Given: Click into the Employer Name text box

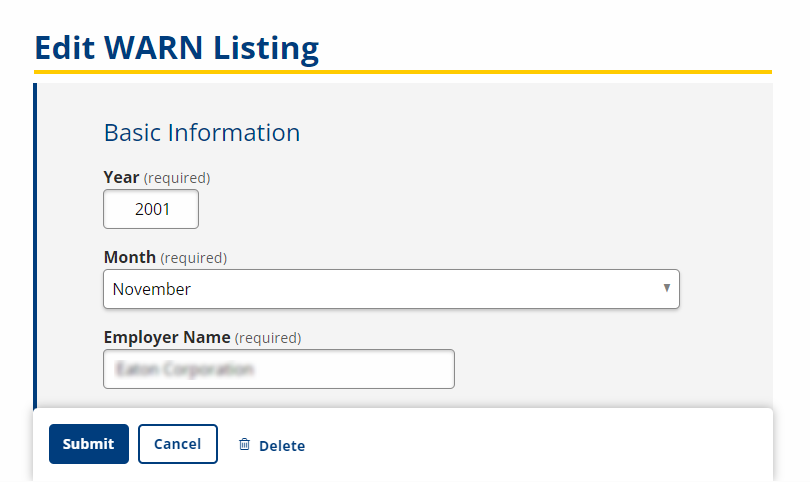Looking at the screenshot, I should click(x=278, y=369).
